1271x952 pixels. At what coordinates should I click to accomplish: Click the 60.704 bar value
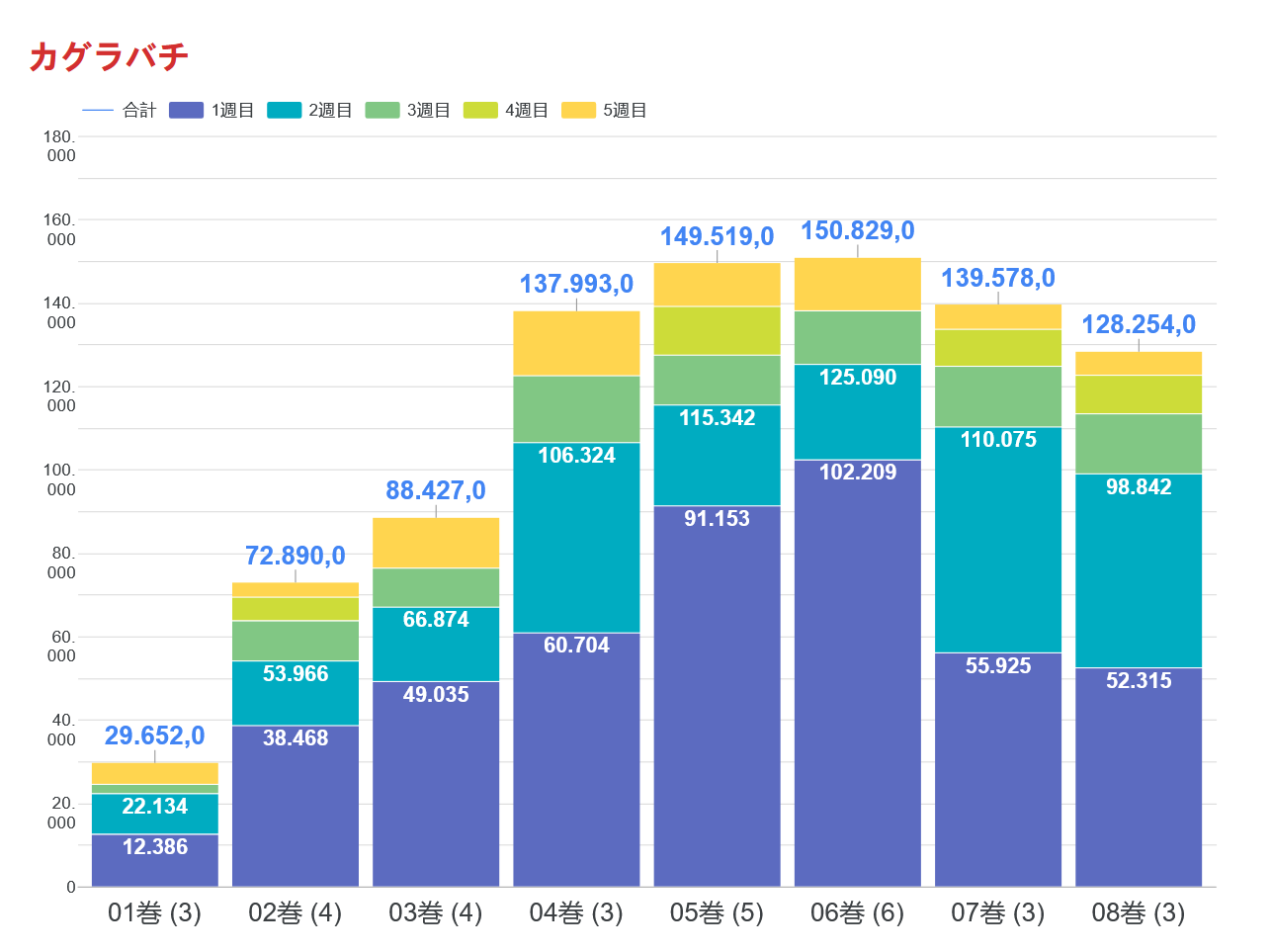click(x=576, y=645)
